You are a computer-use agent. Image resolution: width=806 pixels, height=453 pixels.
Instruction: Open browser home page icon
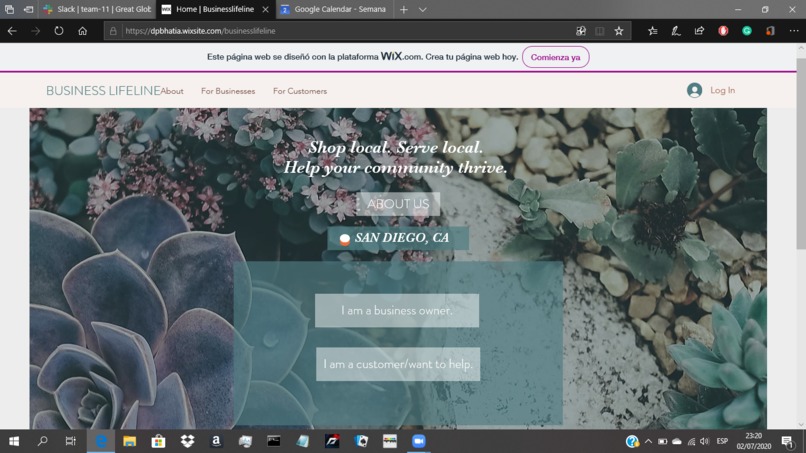click(82, 31)
